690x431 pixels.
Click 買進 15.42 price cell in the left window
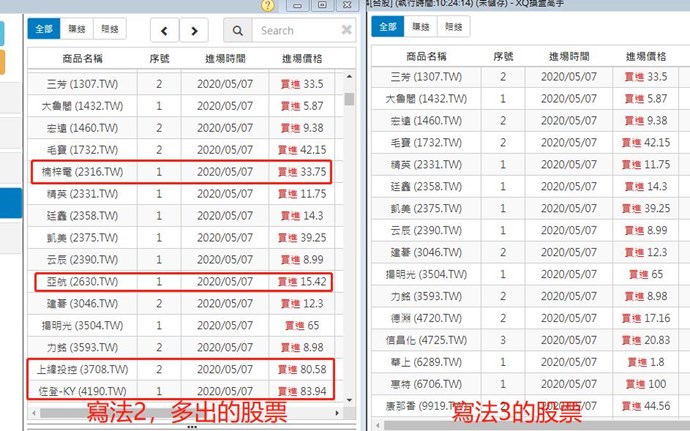(302, 282)
